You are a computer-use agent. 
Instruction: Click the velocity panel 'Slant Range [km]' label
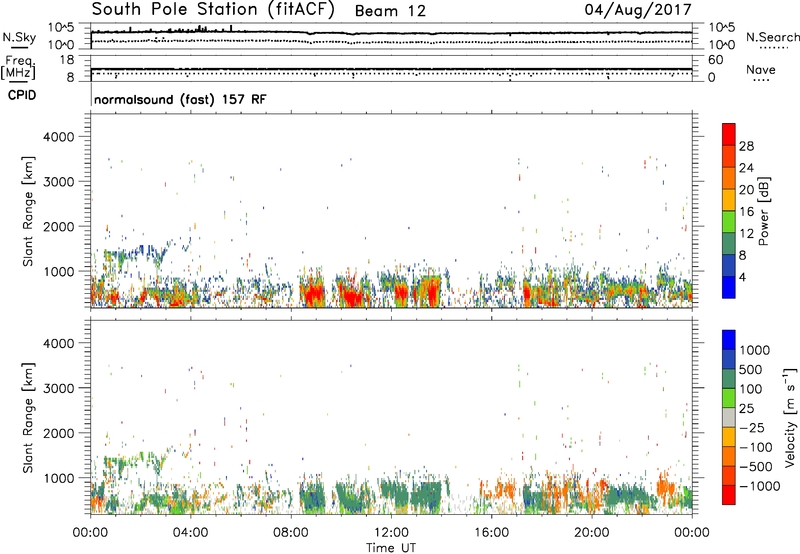coord(28,418)
